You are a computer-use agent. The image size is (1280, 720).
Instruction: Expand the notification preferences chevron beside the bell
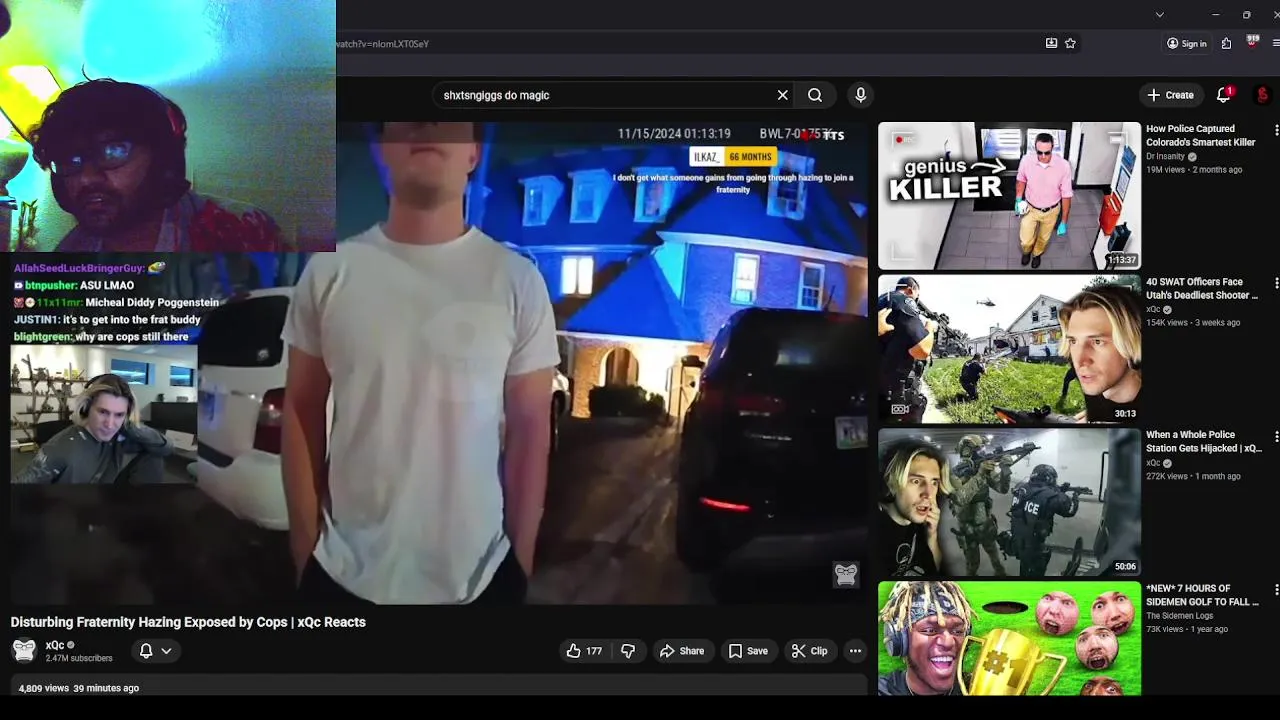[166, 651]
